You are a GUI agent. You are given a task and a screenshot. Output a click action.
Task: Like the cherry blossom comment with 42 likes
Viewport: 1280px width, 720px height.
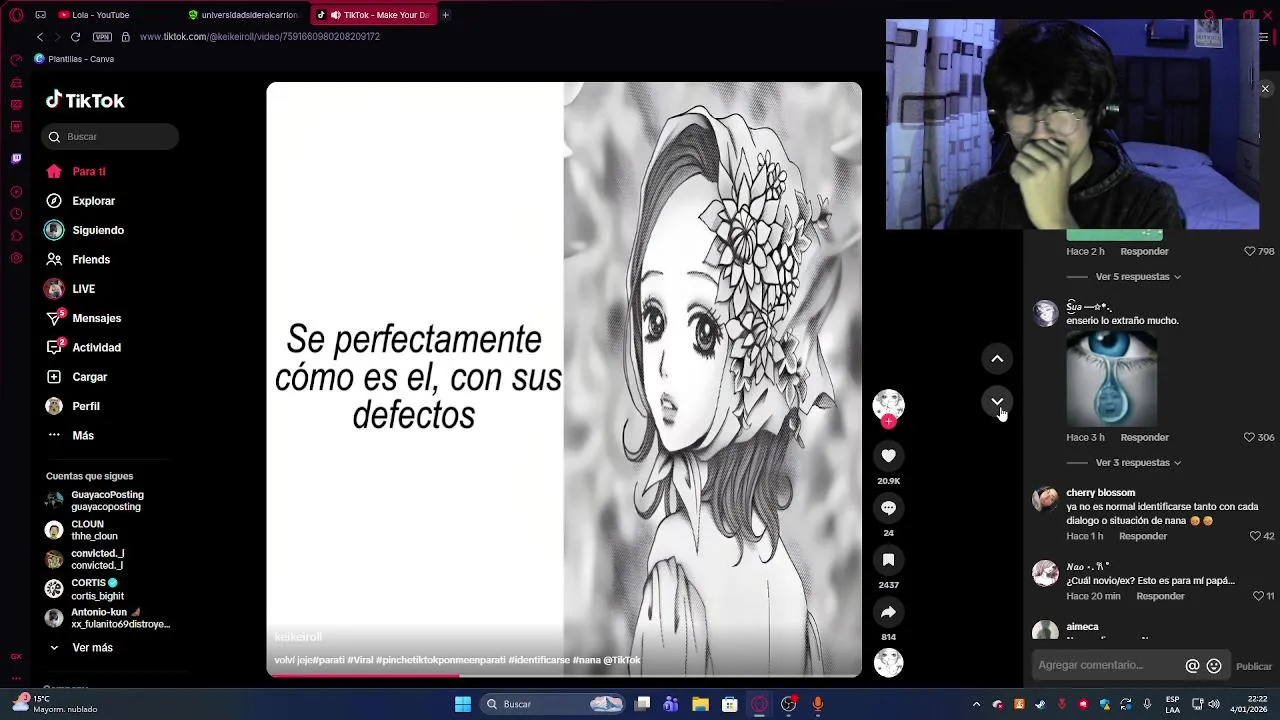click(x=1255, y=536)
